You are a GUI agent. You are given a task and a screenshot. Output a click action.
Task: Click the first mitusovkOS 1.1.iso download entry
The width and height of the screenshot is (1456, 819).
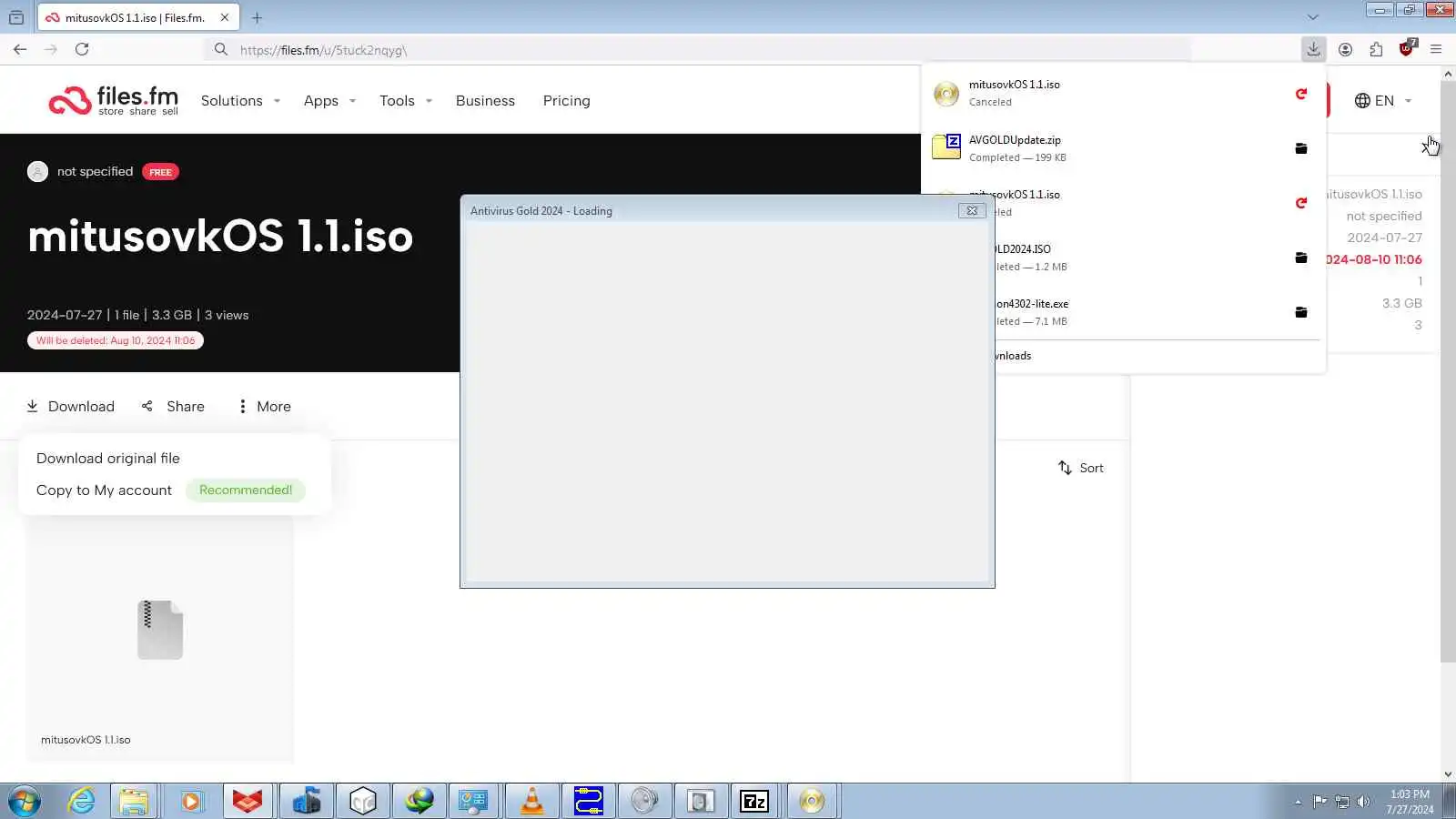pyautogui.click(x=1106, y=93)
